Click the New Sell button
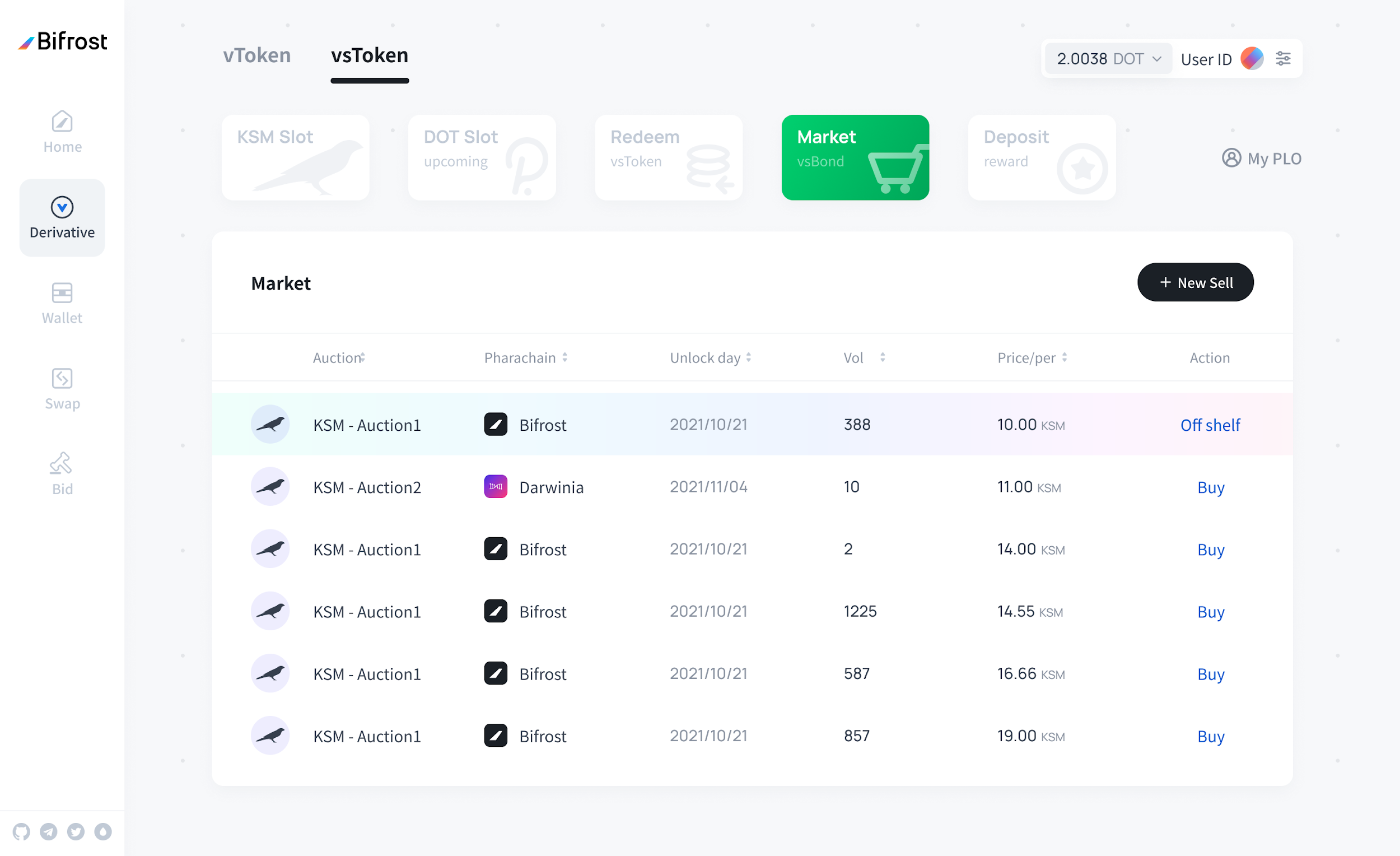 1195,282
